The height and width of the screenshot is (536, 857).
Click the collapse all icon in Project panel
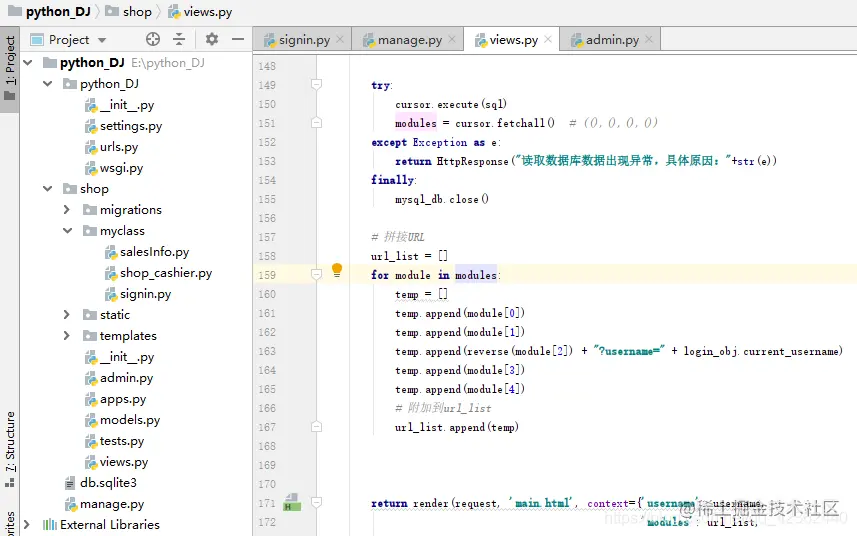click(179, 39)
